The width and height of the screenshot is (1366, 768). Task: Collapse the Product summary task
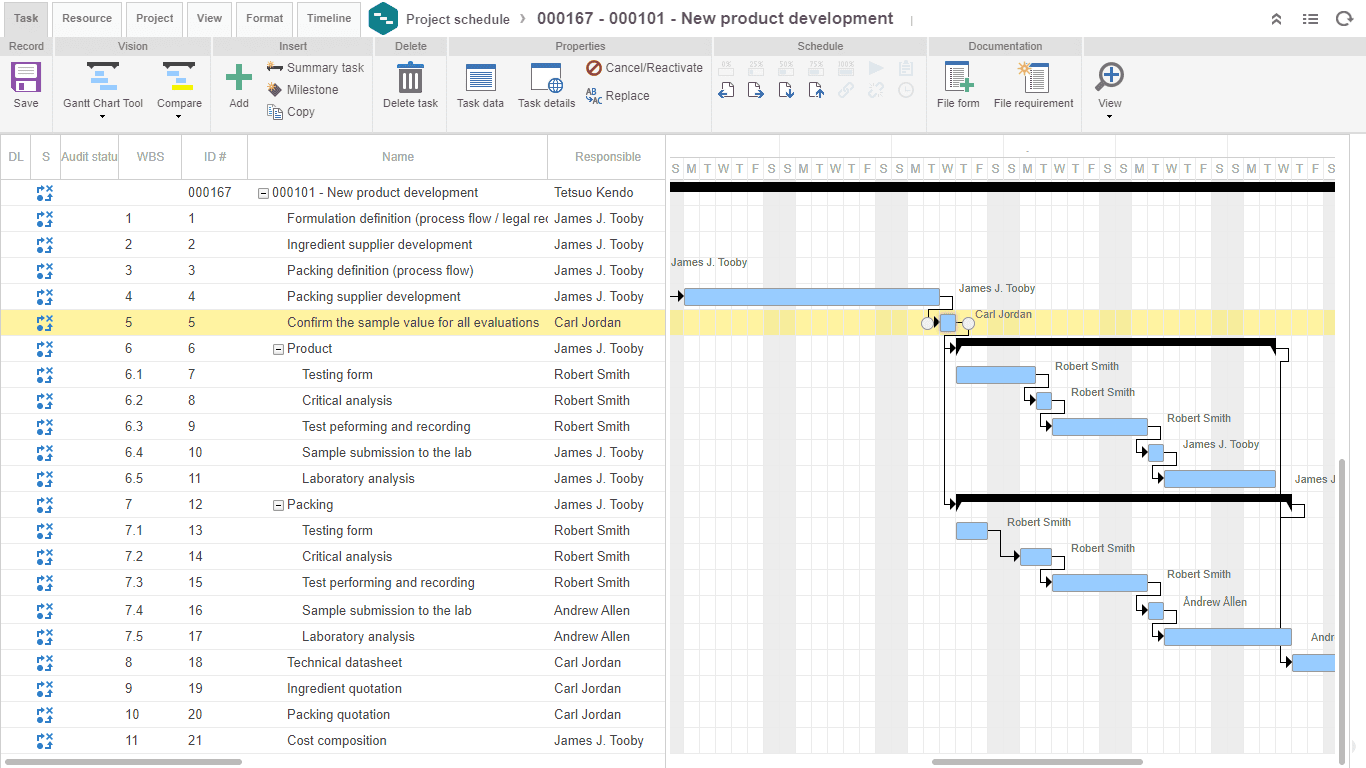[278, 349]
